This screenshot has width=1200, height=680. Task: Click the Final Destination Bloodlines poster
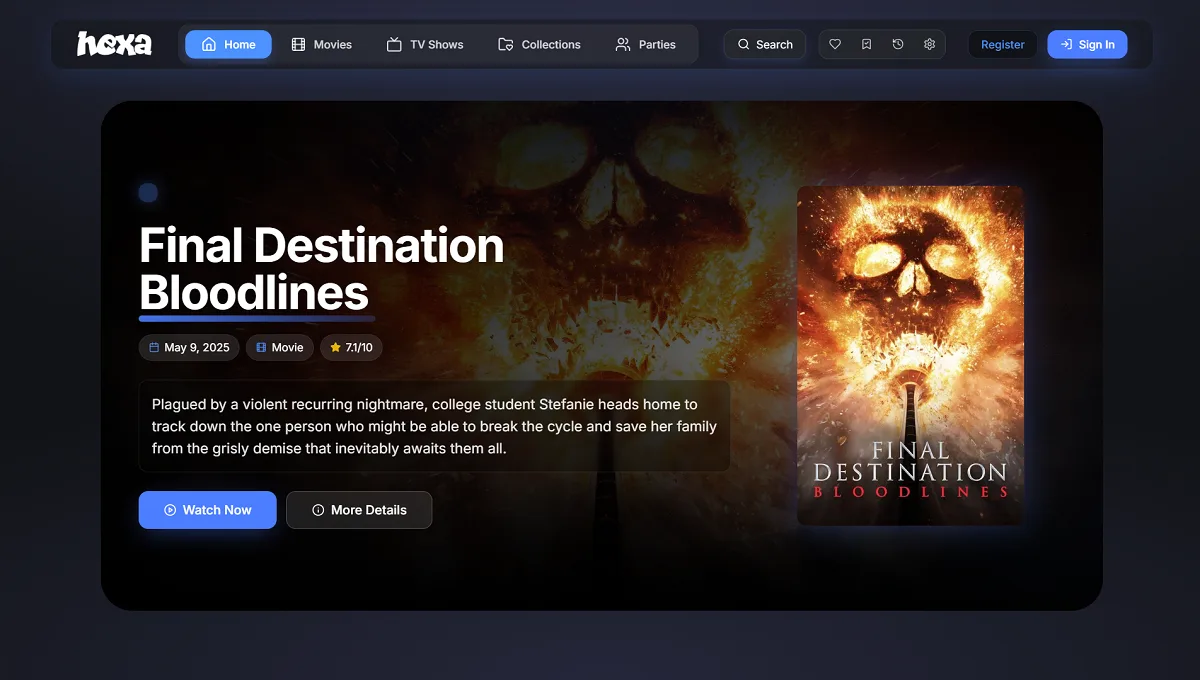point(910,355)
